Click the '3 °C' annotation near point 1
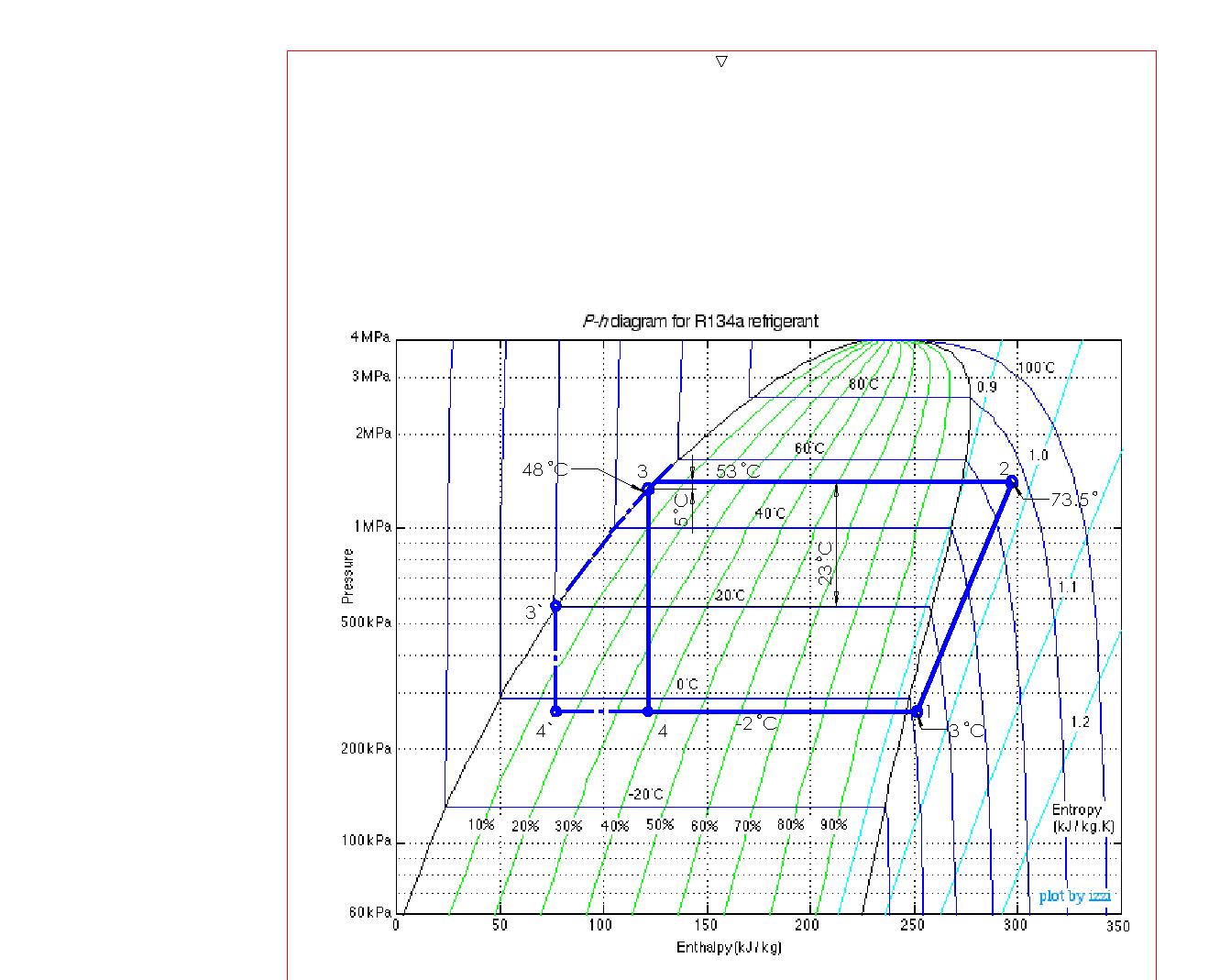The image size is (1231, 980). (967, 731)
